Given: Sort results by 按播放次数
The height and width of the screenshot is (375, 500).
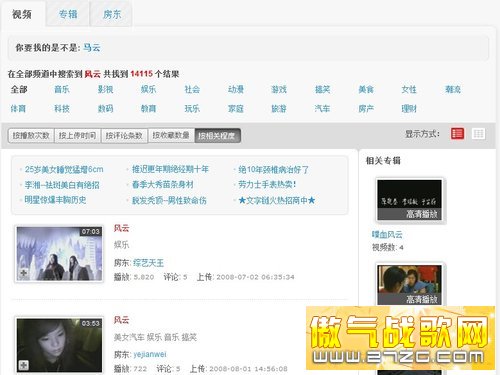Looking at the screenshot, I should tap(31, 136).
